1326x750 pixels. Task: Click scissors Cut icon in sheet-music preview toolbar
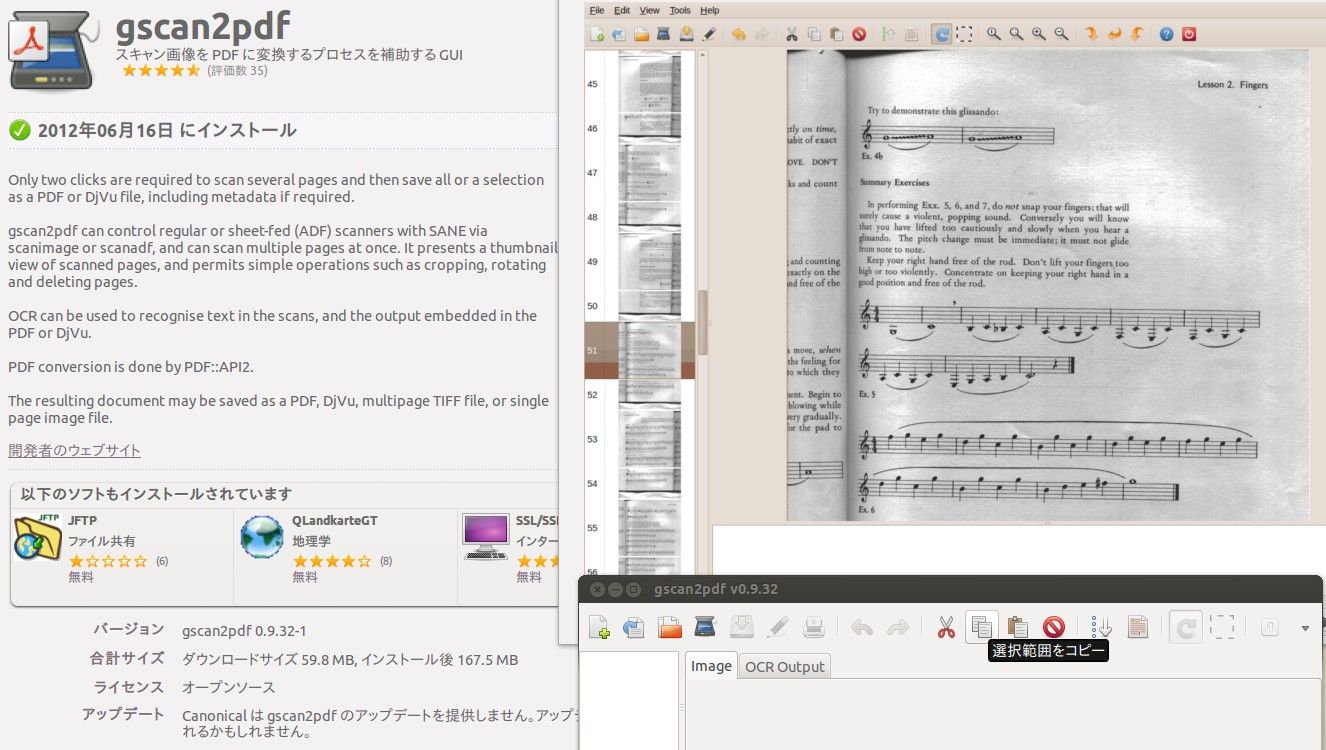791,34
